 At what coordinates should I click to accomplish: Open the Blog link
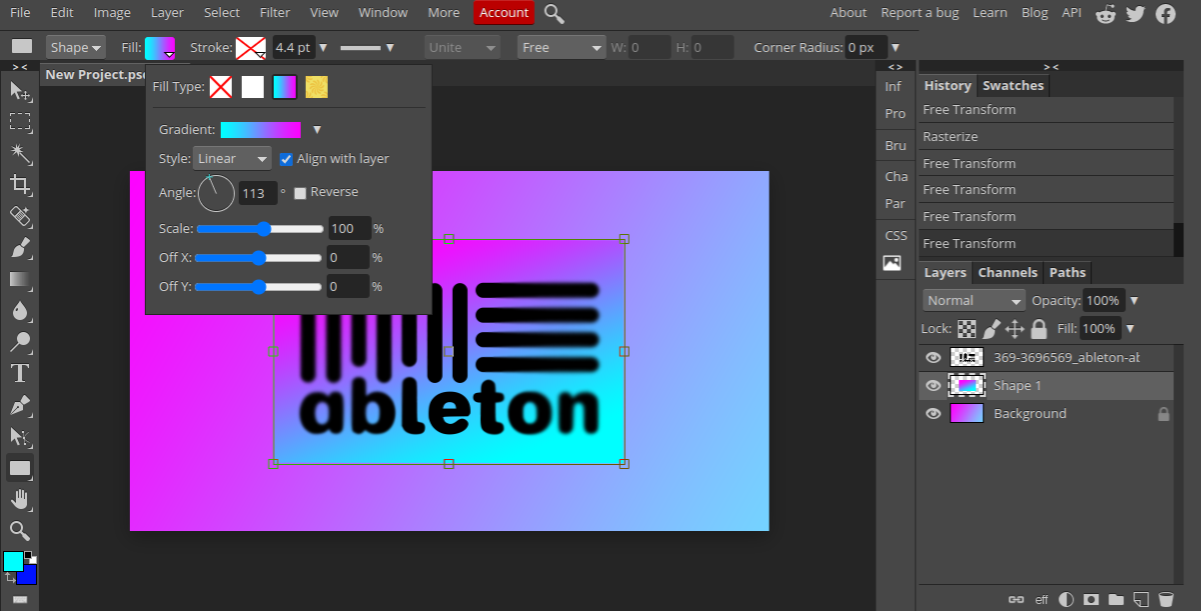(1035, 13)
